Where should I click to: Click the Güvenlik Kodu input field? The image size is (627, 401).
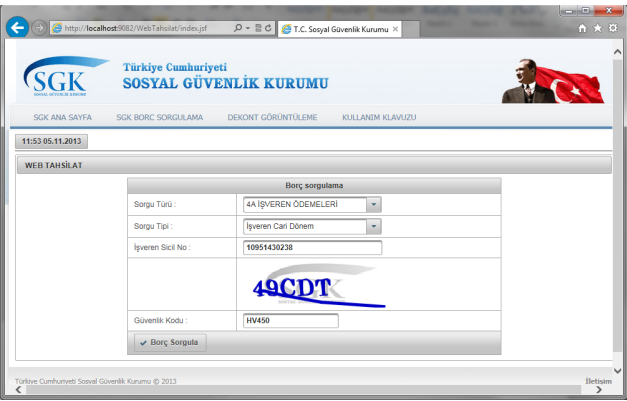291,321
